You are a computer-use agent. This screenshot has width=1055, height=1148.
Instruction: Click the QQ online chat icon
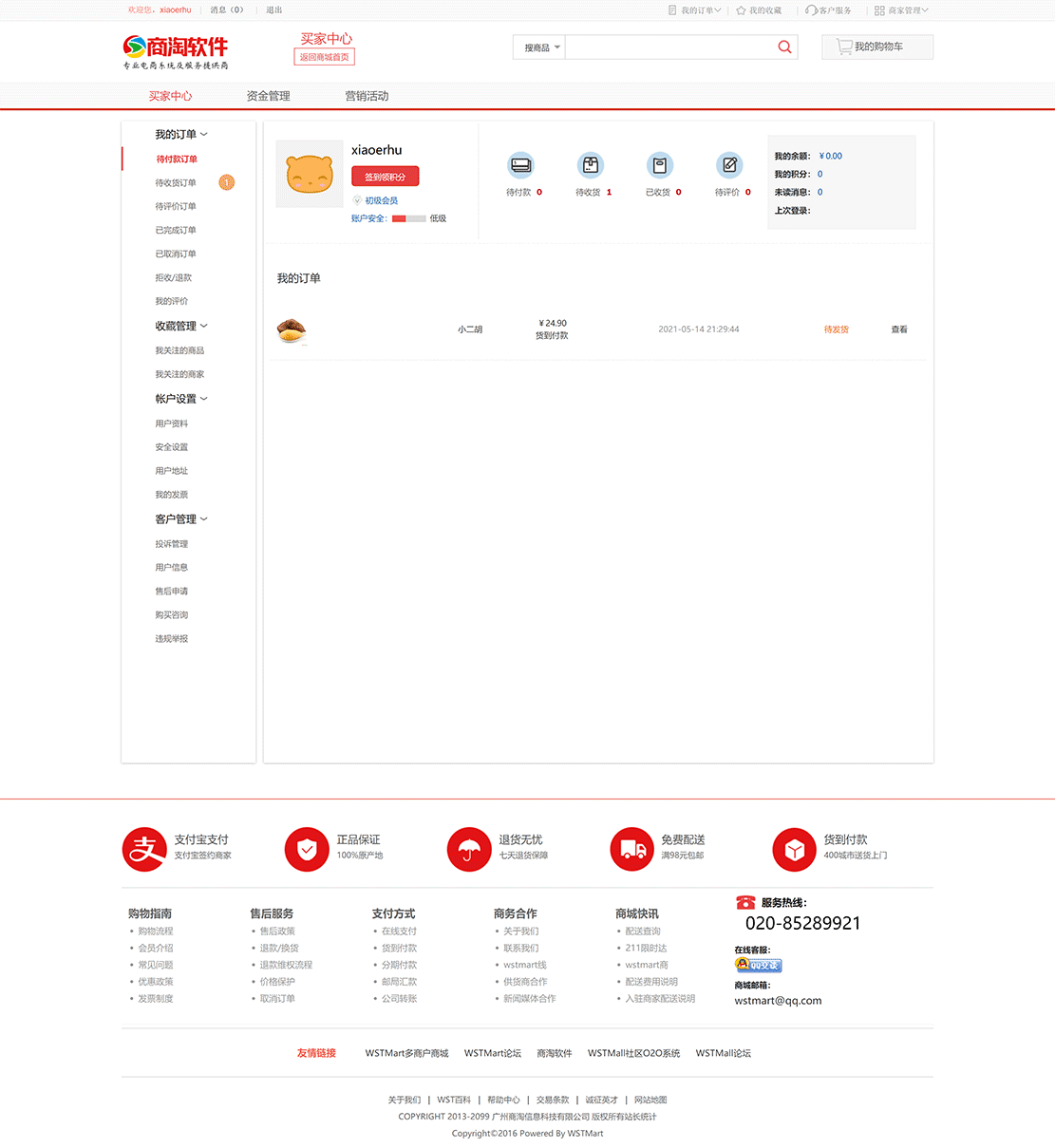coord(758,965)
